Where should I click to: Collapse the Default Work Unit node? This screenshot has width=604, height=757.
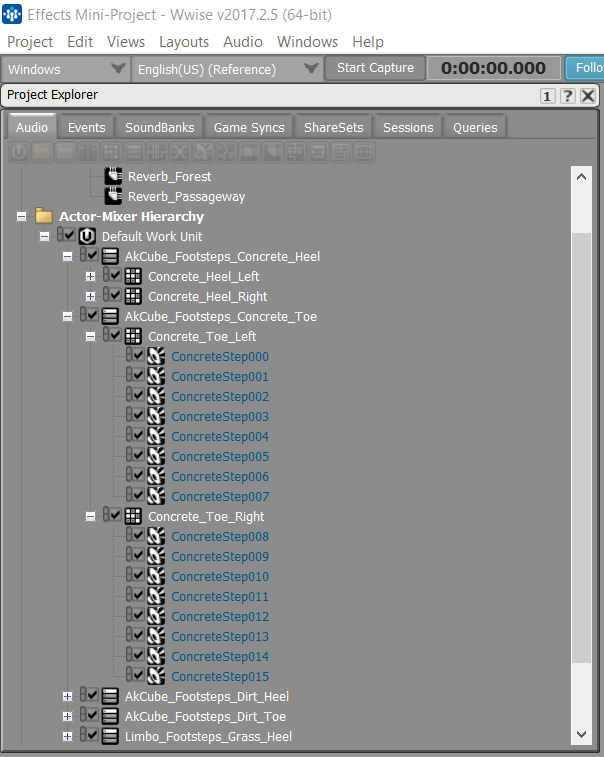(44, 237)
